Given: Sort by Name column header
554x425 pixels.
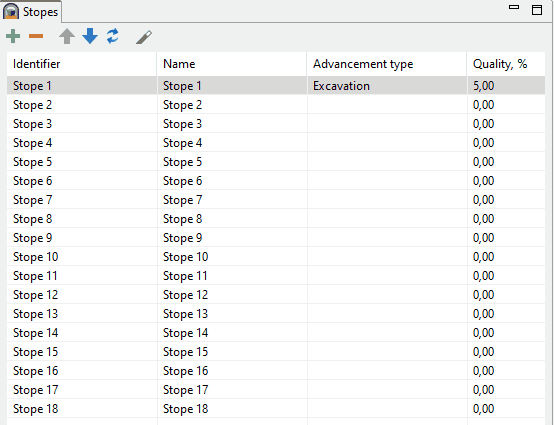Looking at the screenshot, I should click(x=232, y=64).
